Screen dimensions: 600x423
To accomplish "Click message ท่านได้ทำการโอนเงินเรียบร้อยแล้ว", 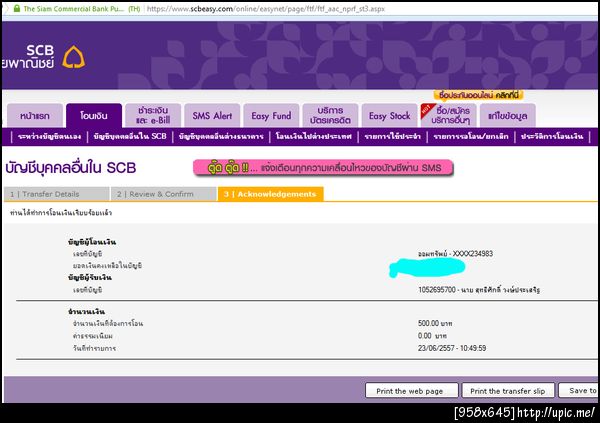I will click(61, 213).
